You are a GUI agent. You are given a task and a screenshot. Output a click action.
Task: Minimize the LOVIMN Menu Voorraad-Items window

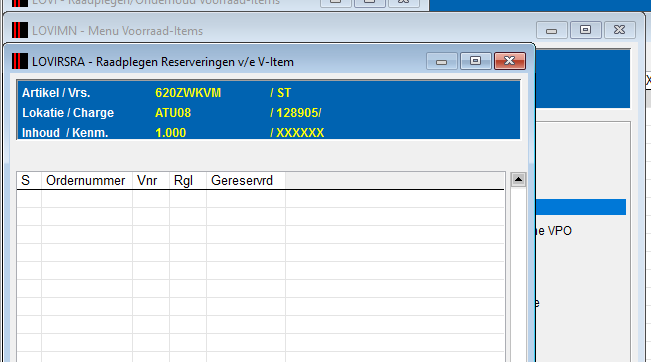click(x=551, y=30)
